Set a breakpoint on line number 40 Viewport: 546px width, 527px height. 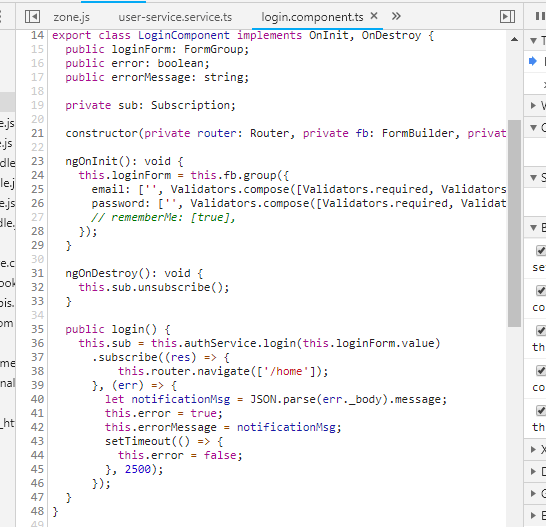tap(37, 399)
